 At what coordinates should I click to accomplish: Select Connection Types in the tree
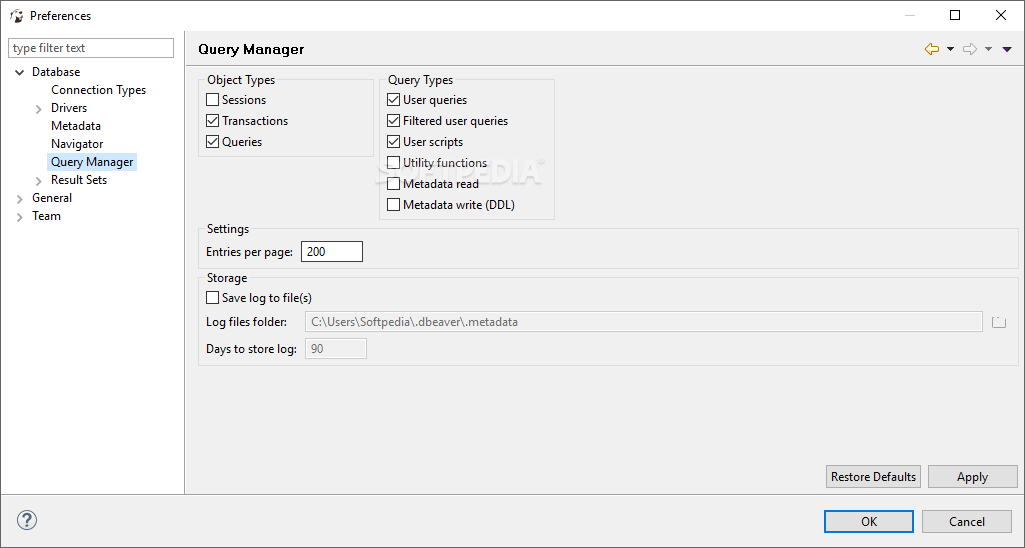(x=99, y=90)
